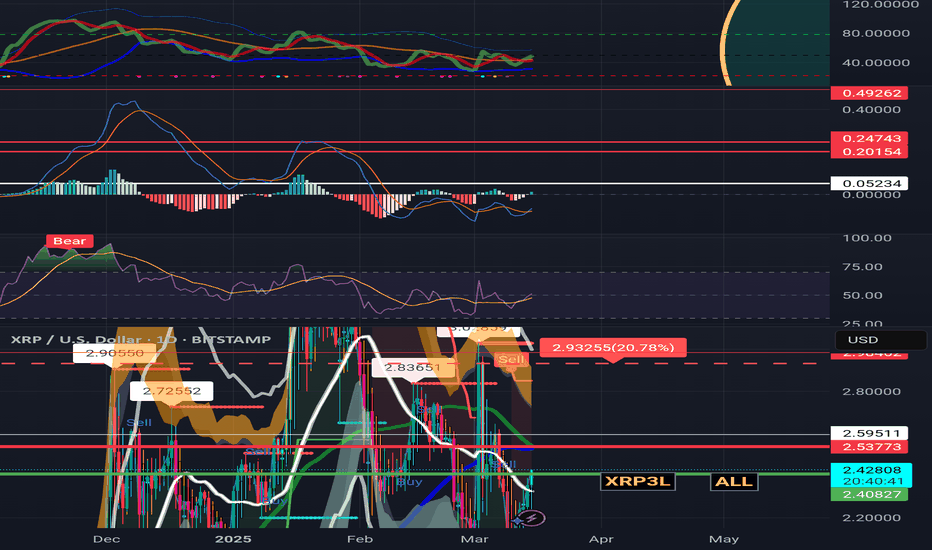Select the 2.72552 price callout

pos(171,391)
